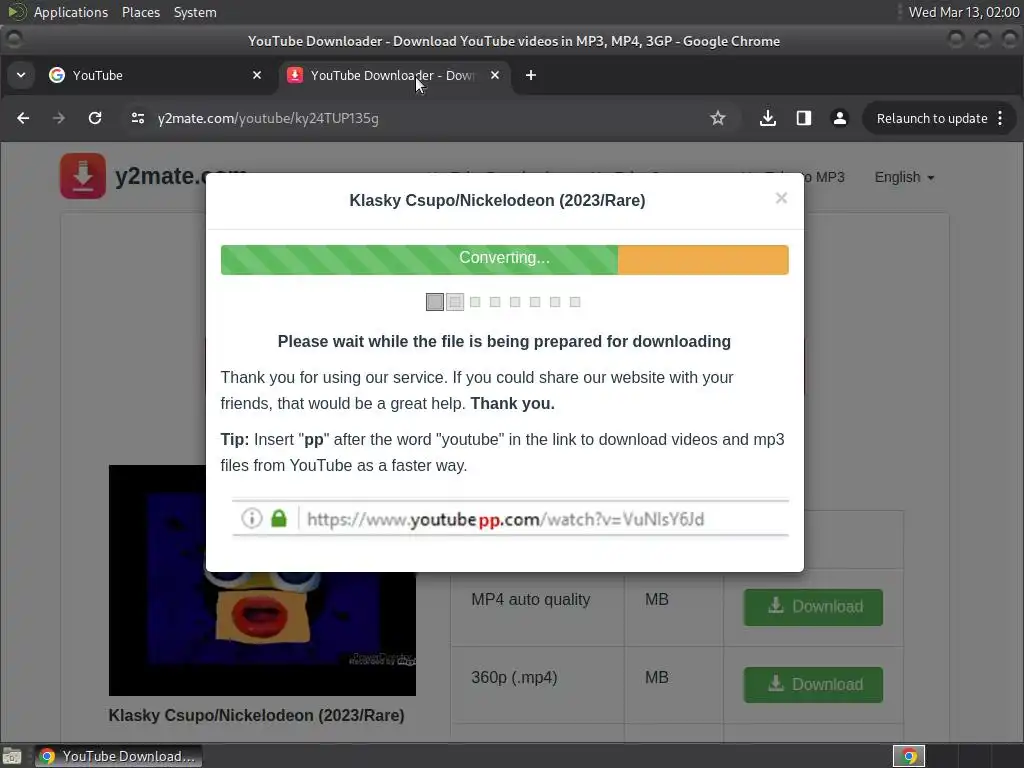Click MP4 auto quality label
The image size is (1024, 768).
click(x=531, y=600)
